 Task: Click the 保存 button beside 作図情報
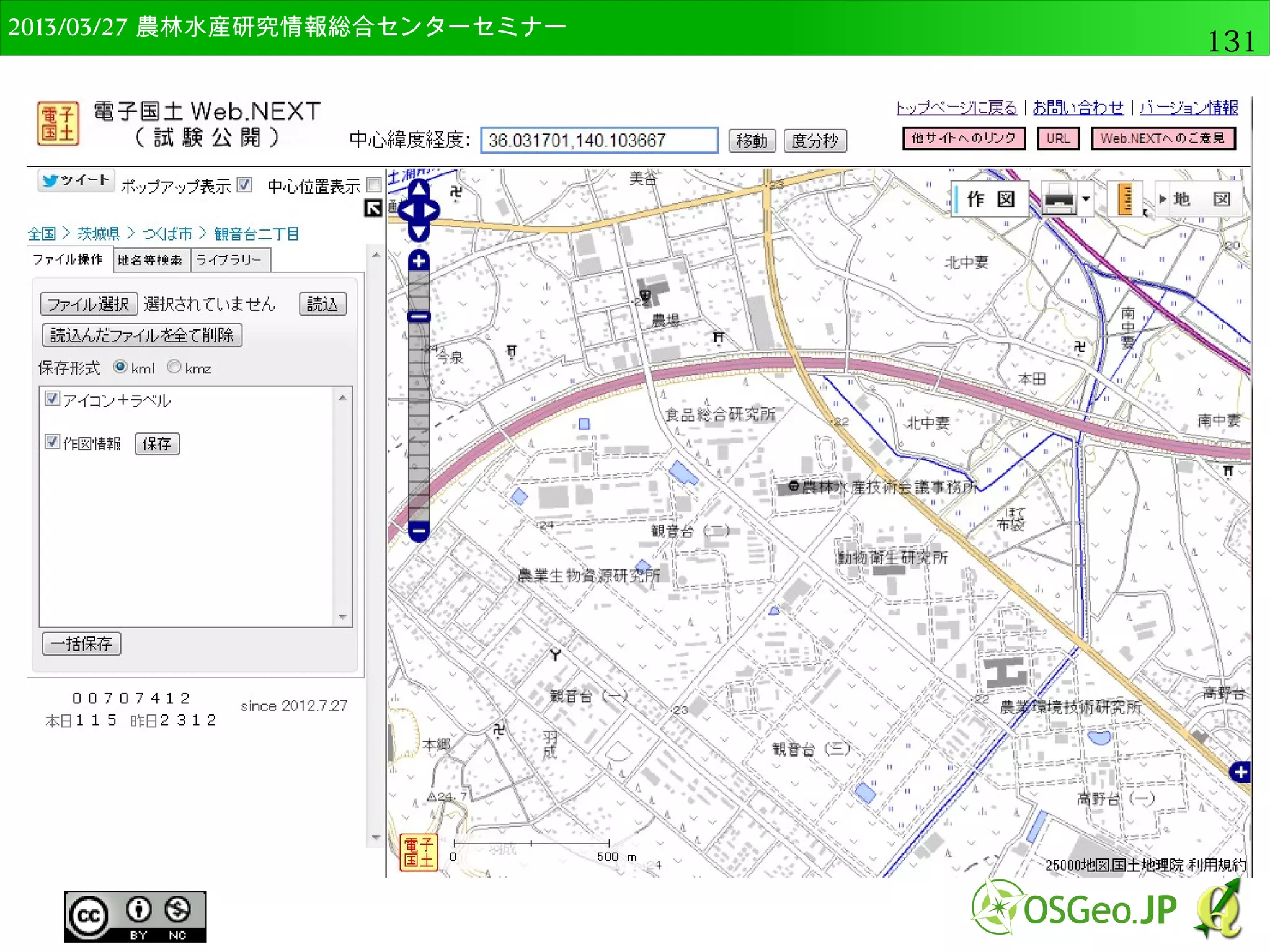[x=157, y=444]
